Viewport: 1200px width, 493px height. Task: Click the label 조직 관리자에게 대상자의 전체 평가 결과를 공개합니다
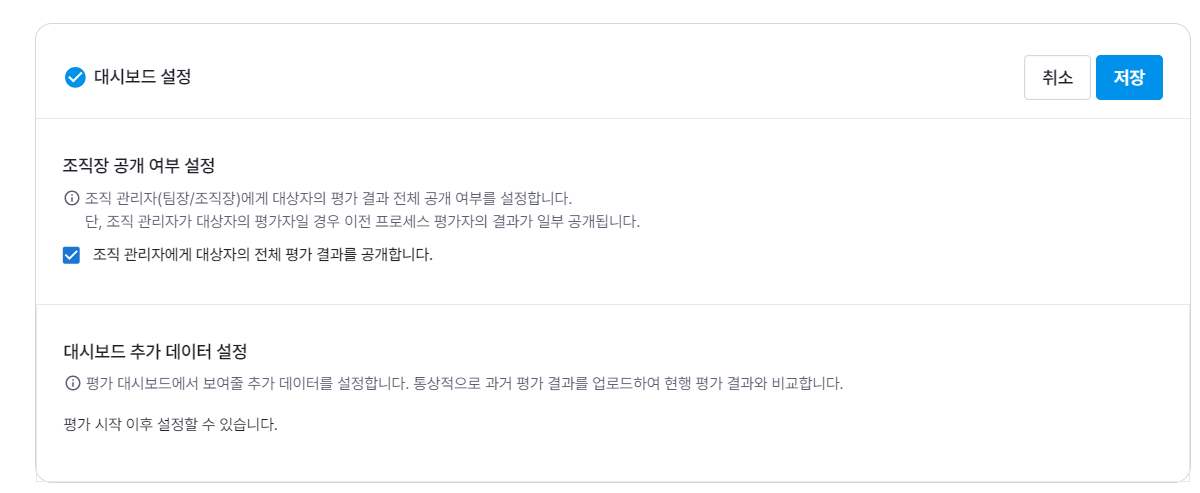tap(262, 255)
